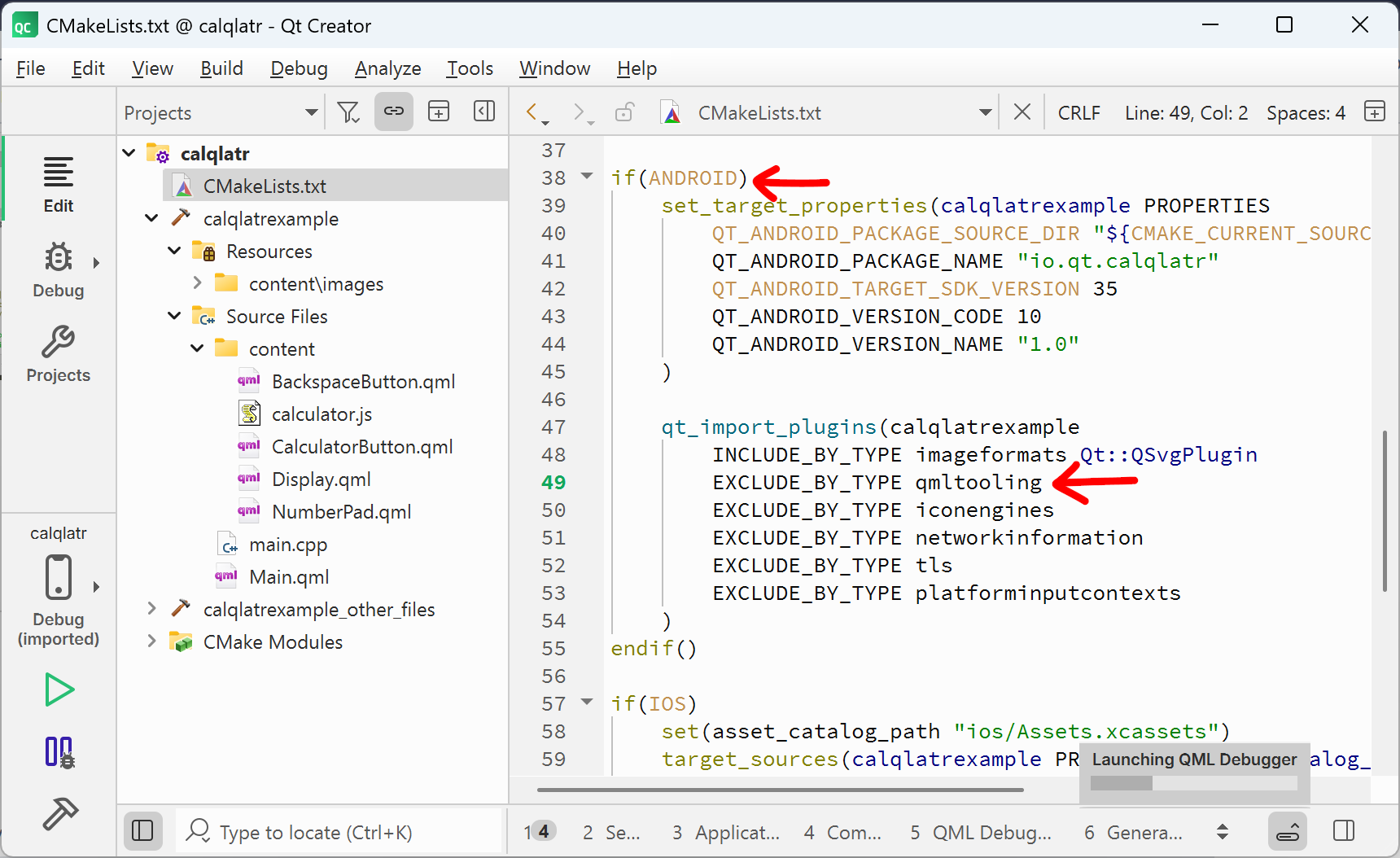Image resolution: width=1400 pixels, height=858 pixels.
Task: Fold the if(IOS) code block
Action: pos(587,702)
